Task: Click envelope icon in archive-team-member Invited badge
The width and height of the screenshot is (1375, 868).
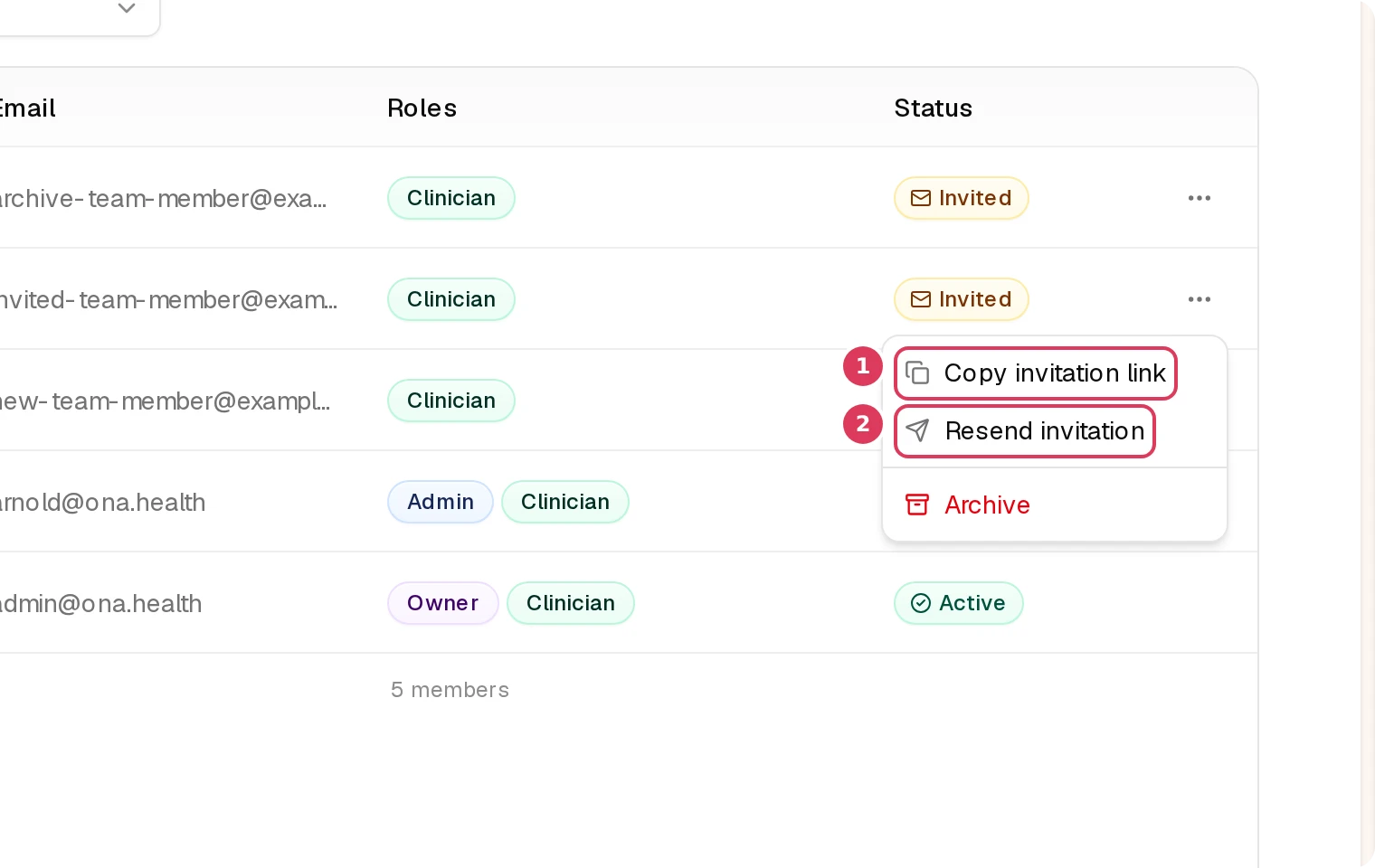Action: 921,198
